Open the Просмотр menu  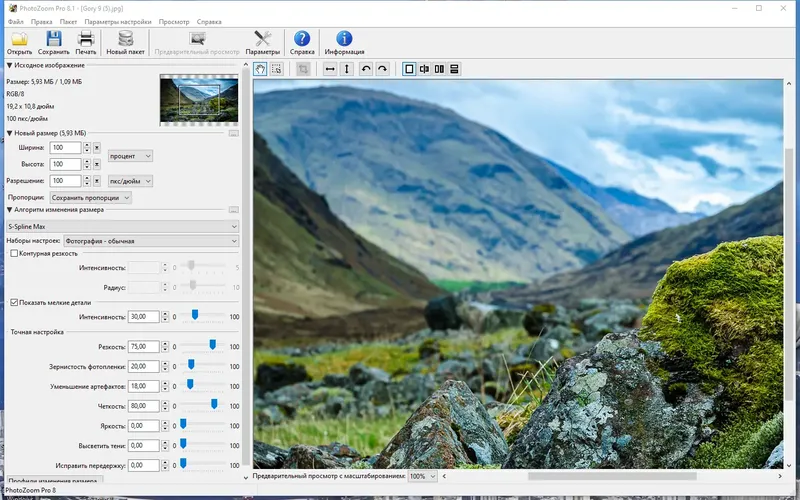(x=173, y=21)
